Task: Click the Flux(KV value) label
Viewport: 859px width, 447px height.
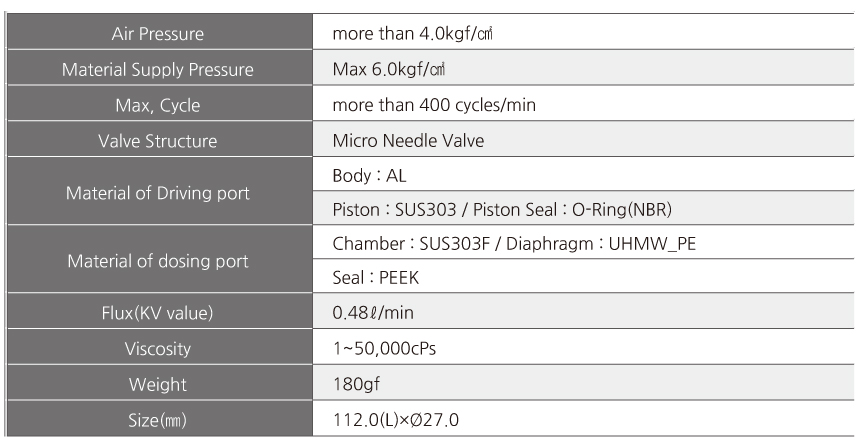Action: tap(157, 313)
